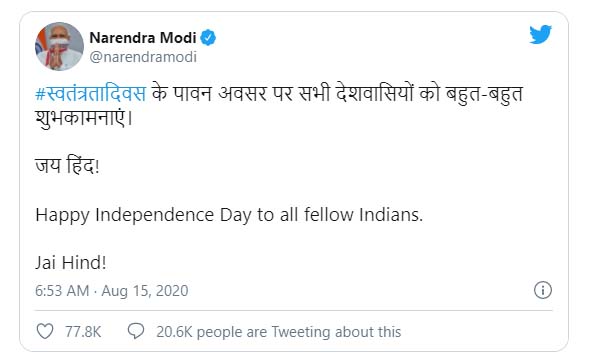This screenshot has height=361, width=591.
Task: Click the 'Jai Hind!' English line
Action: (x=71, y=263)
